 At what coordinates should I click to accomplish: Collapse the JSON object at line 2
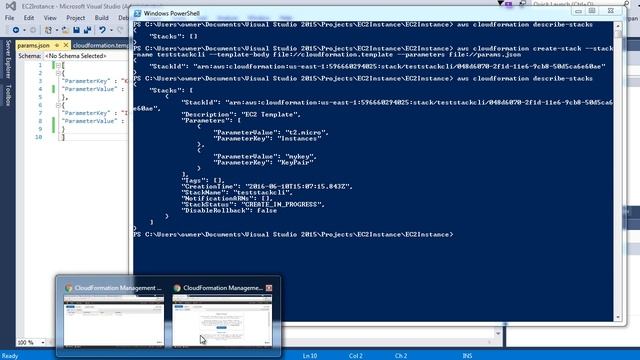(58, 73)
